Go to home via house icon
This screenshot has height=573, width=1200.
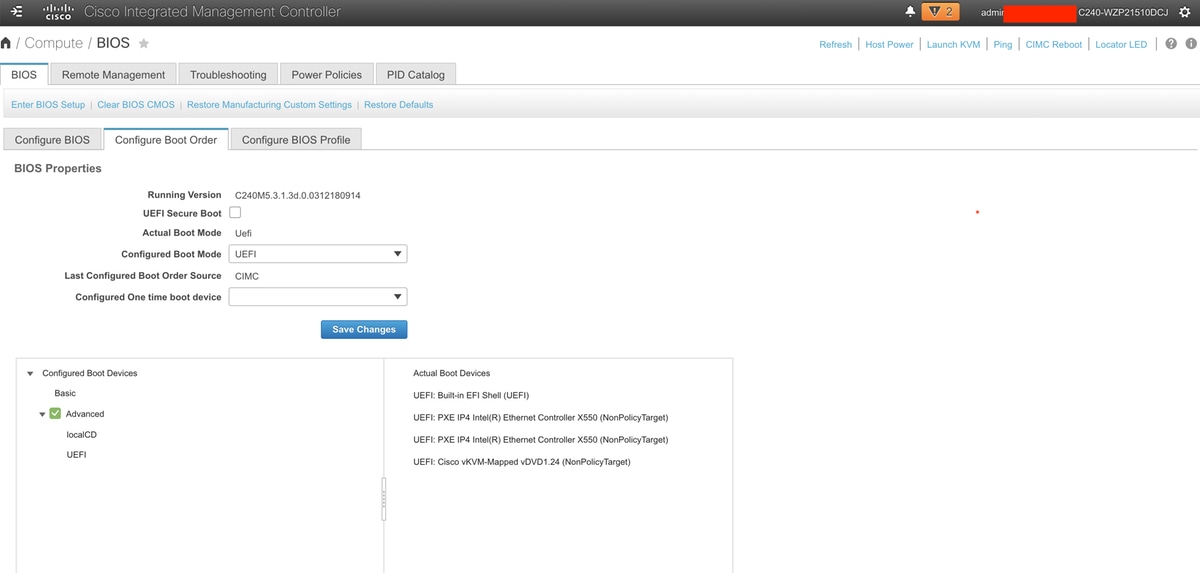(6, 43)
